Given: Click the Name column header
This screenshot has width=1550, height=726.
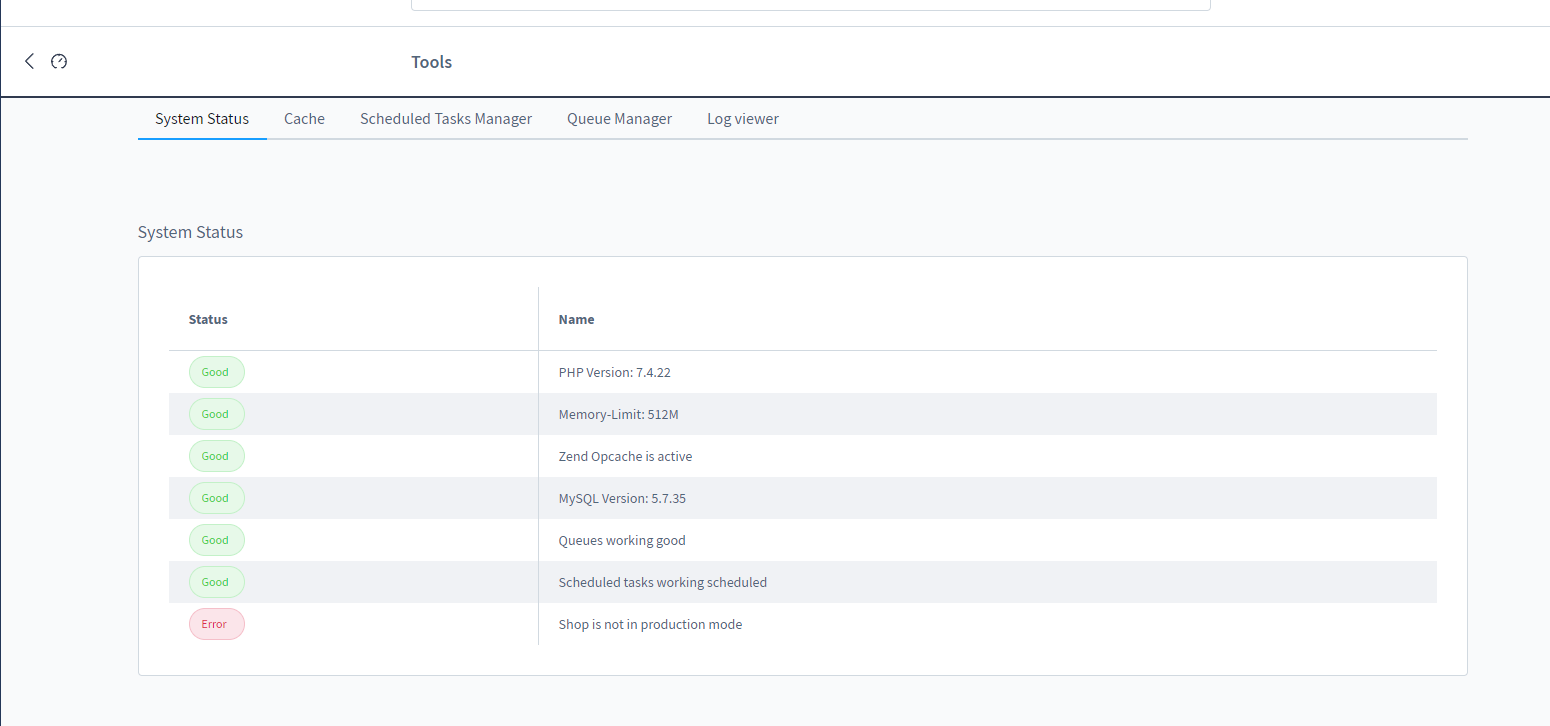Looking at the screenshot, I should (x=576, y=320).
